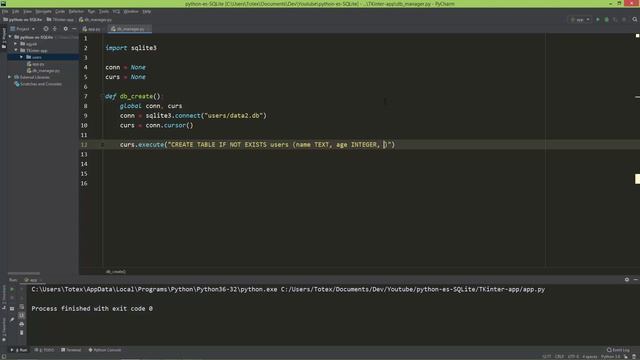Collapse the python-es-SQLite root folder

(10, 37)
